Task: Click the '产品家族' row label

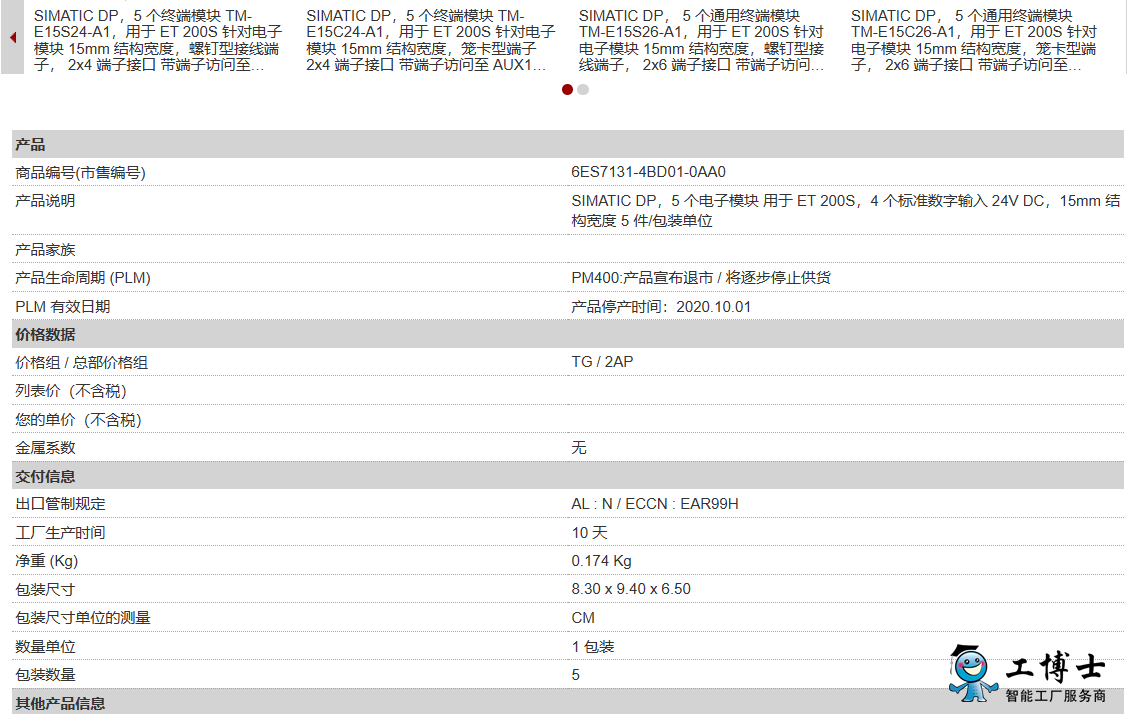Action: (45, 250)
